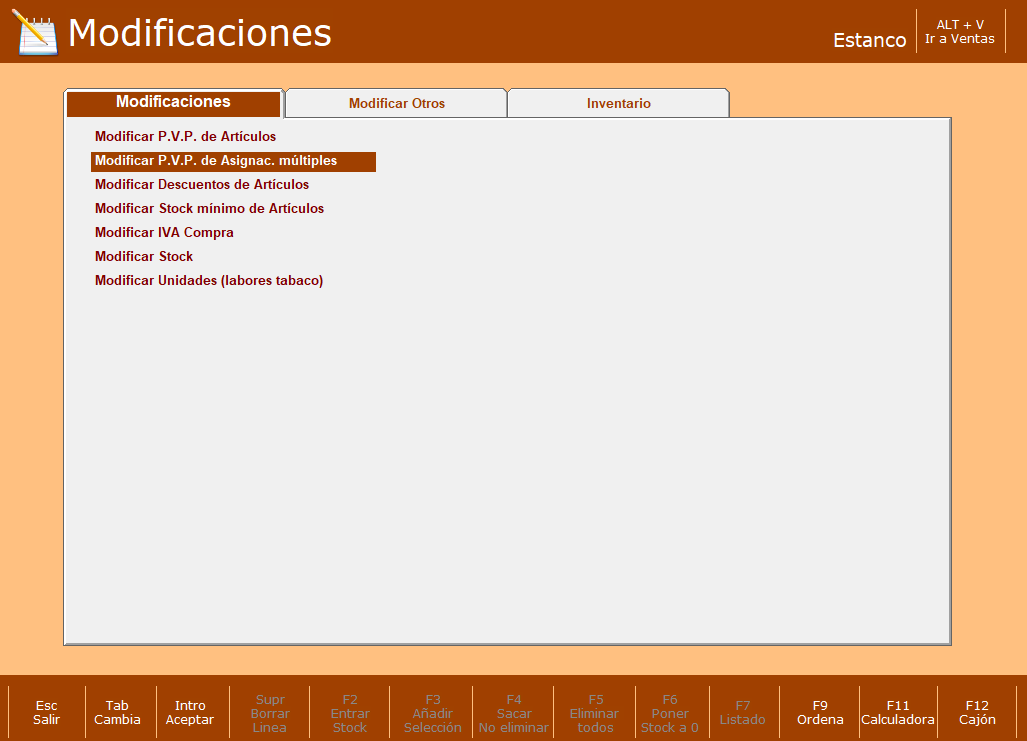
Task: Click the F9 Ordena button
Action: coord(820,713)
